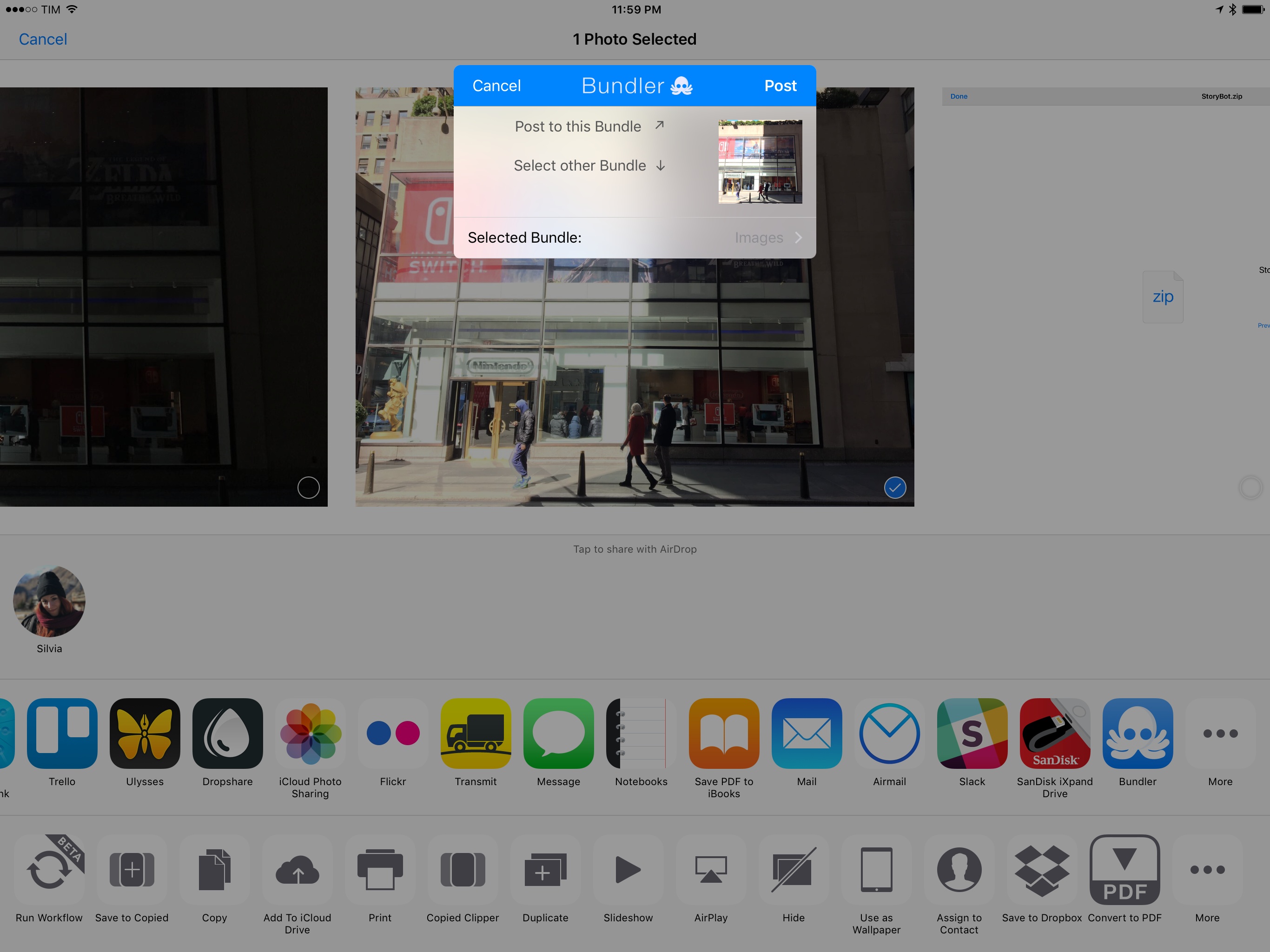Deselect the Nintendo store photo checkmark
Viewport: 1270px width, 952px height.
(x=895, y=488)
